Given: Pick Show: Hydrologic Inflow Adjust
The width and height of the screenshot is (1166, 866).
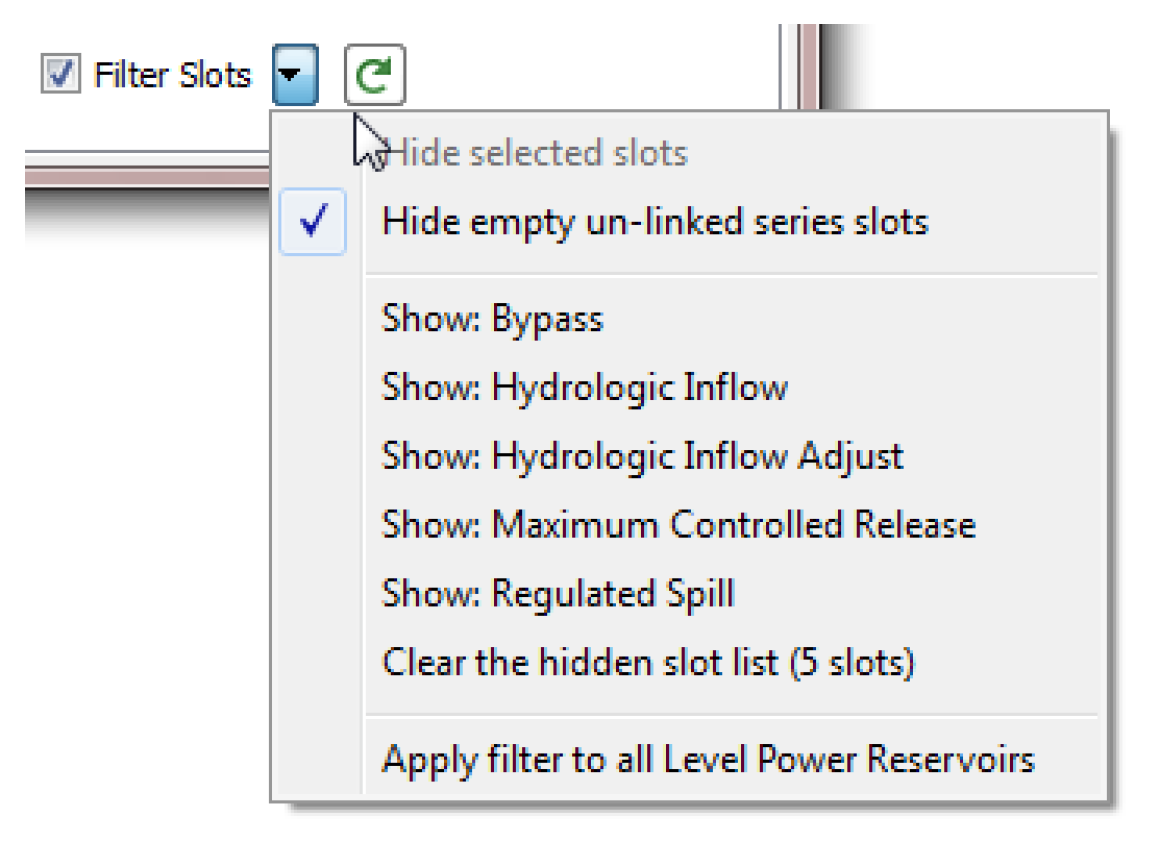Looking at the screenshot, I should tap(642, 456).
